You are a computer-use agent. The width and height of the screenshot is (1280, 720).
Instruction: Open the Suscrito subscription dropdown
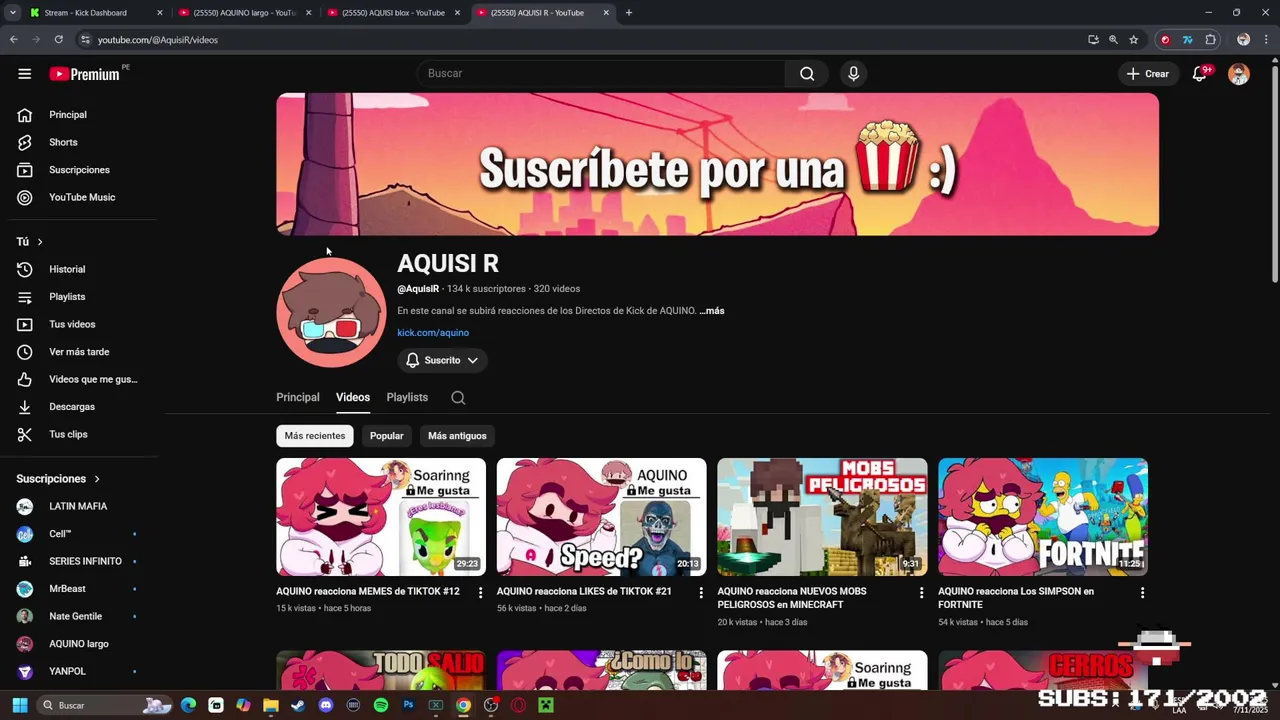442,360
